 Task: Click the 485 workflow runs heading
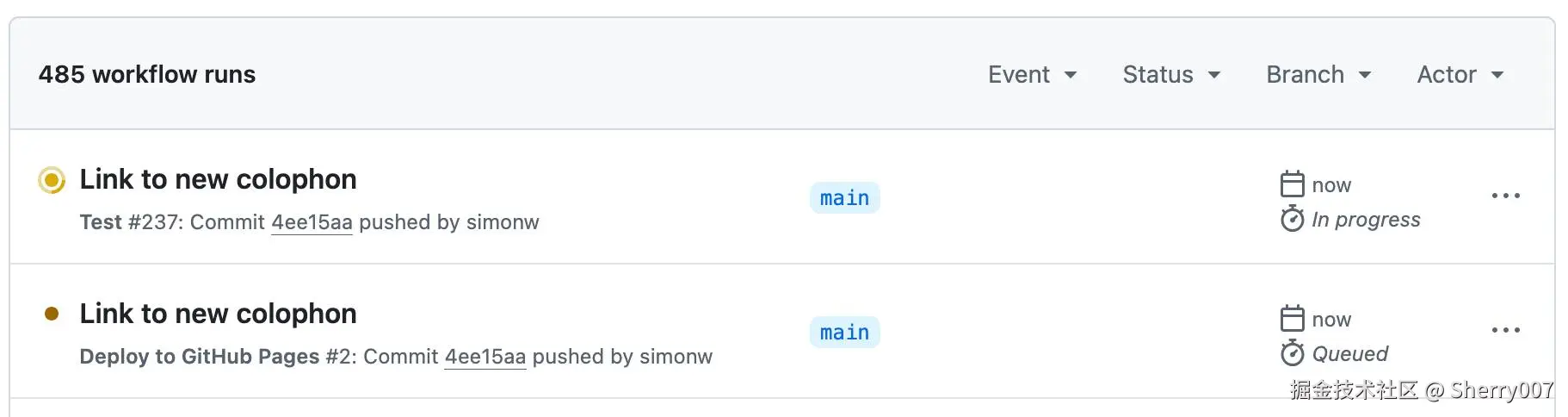[147, 75]
